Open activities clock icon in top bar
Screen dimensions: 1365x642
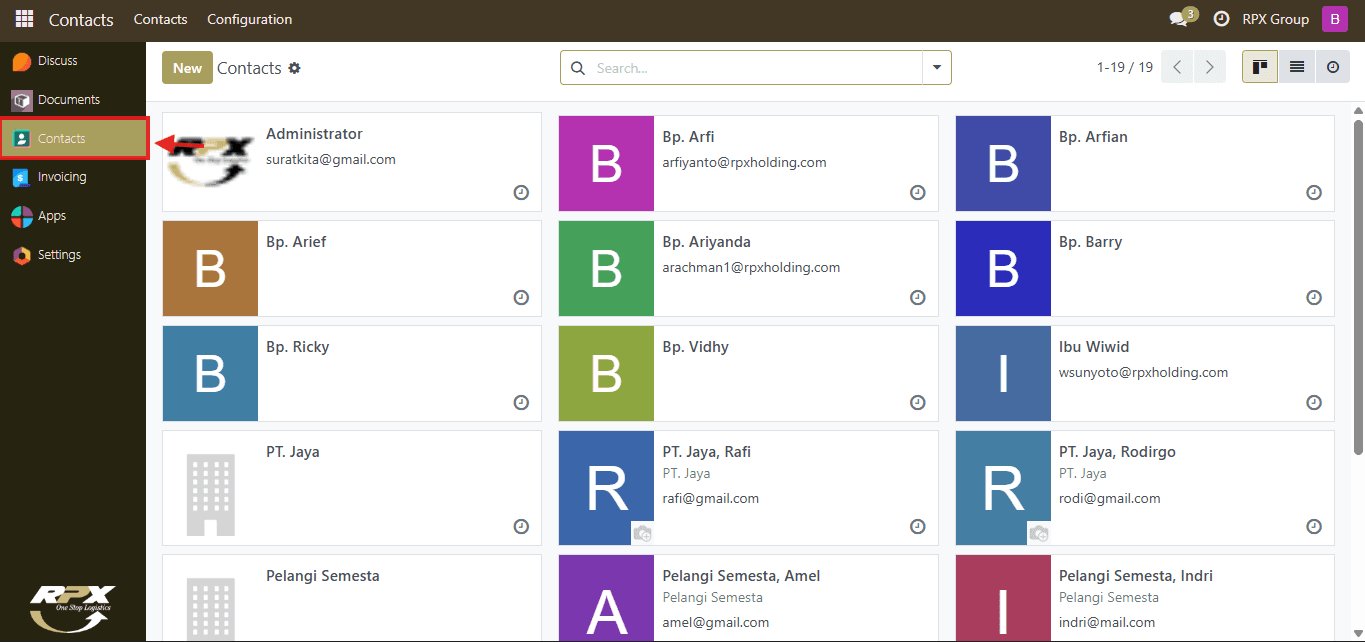point(1221,19)
